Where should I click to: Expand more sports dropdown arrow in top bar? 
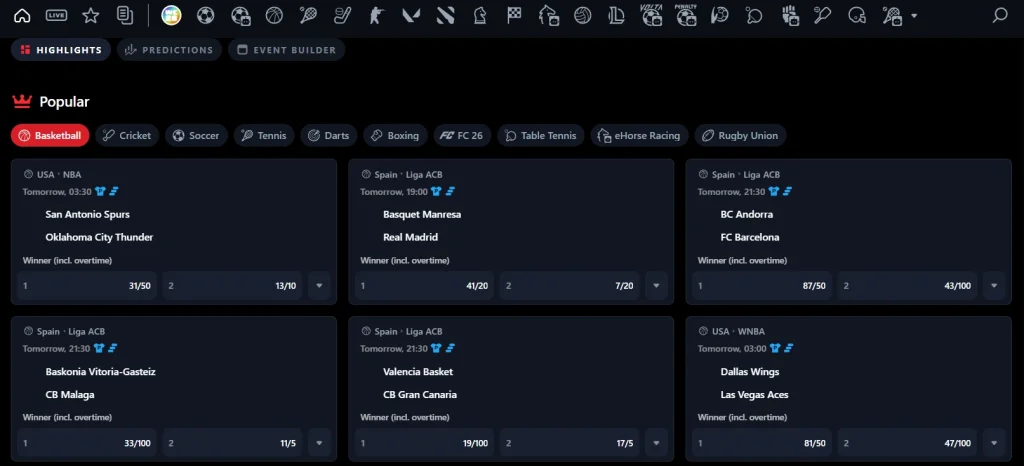point(914,16)
